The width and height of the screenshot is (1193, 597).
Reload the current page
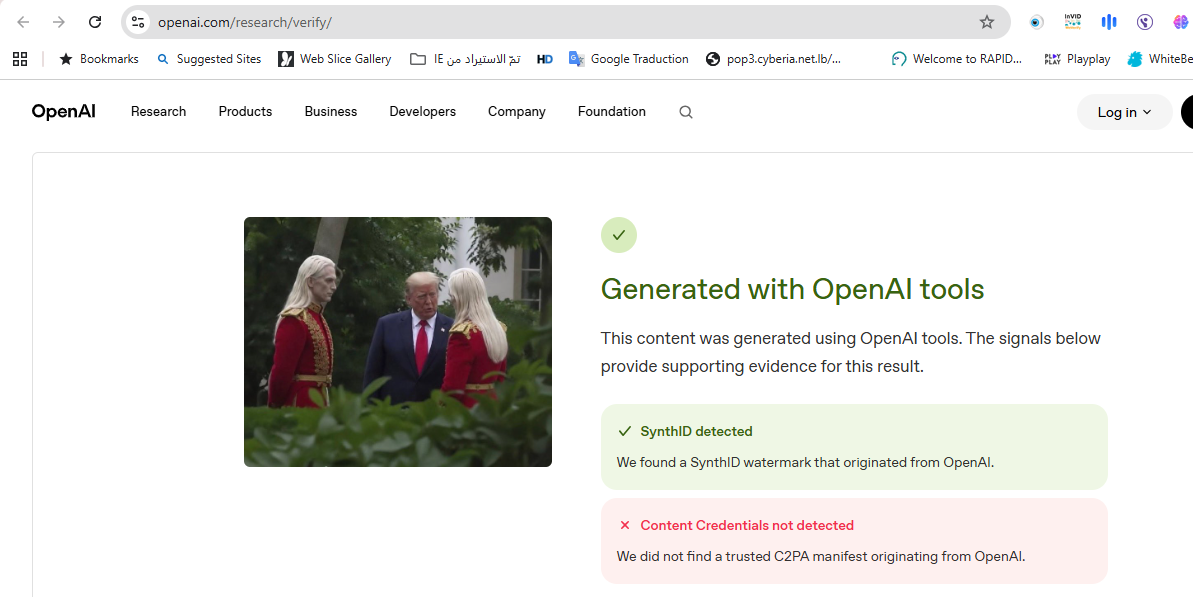tap(95, 22)
